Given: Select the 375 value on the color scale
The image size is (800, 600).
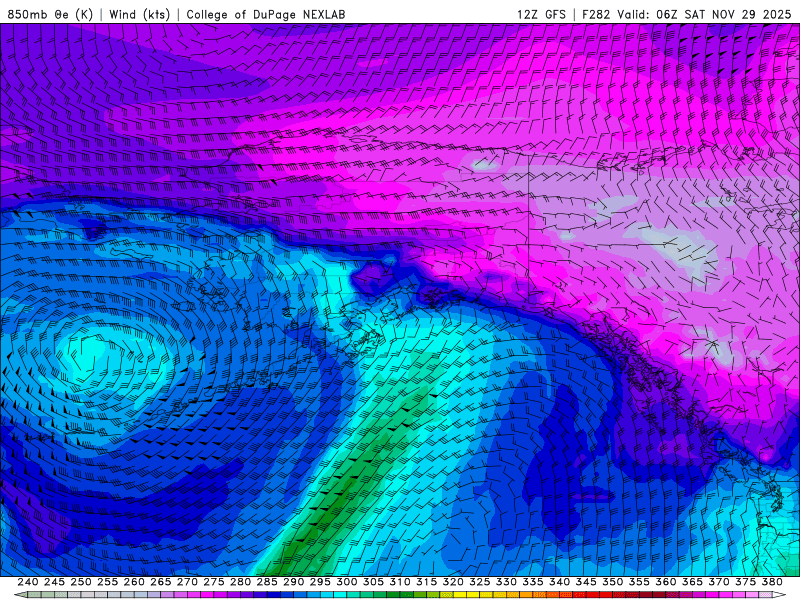Looking at the screenshot, I should [746, 582].
